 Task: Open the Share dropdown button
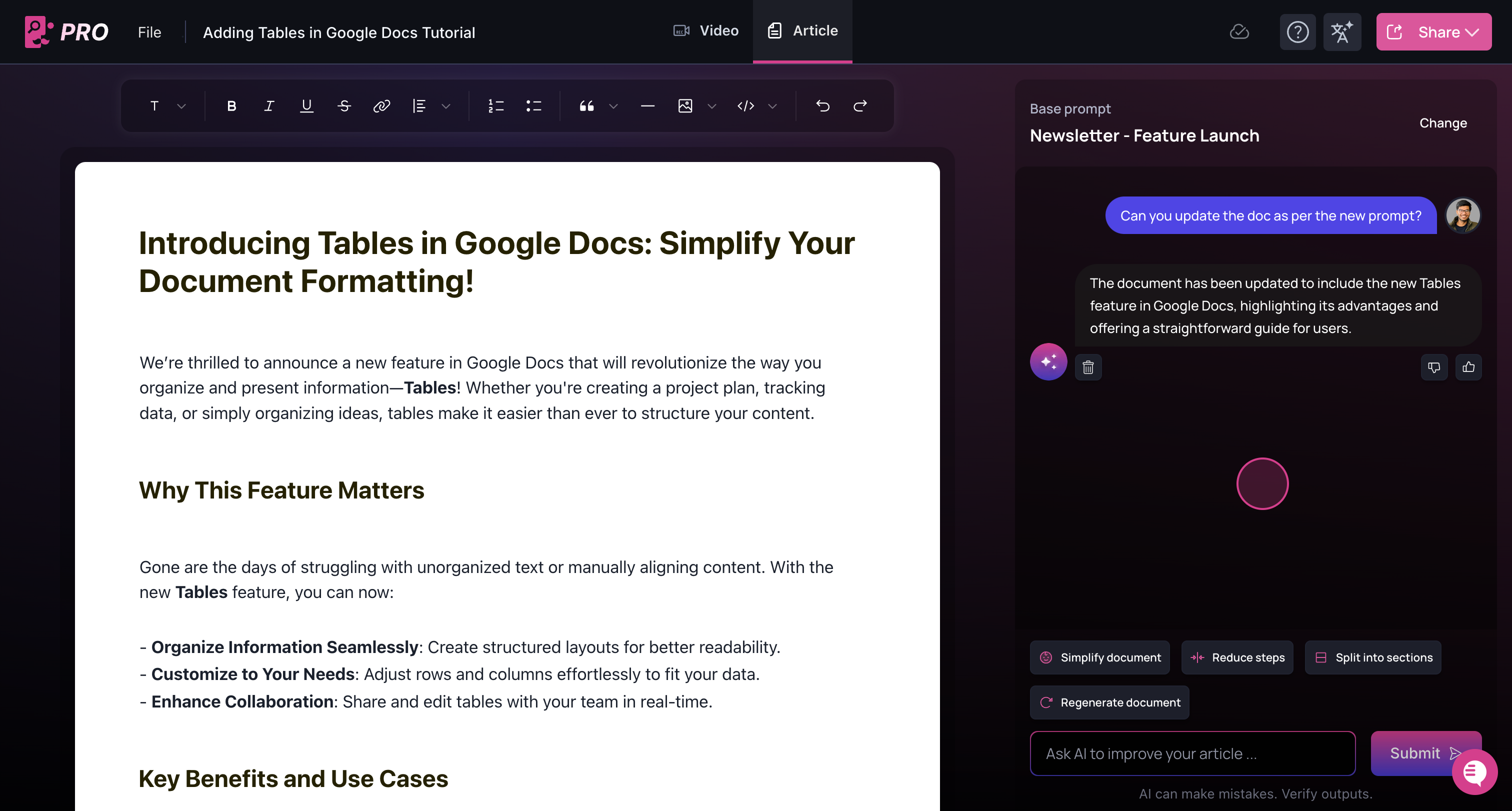[x=1433, y=32]
